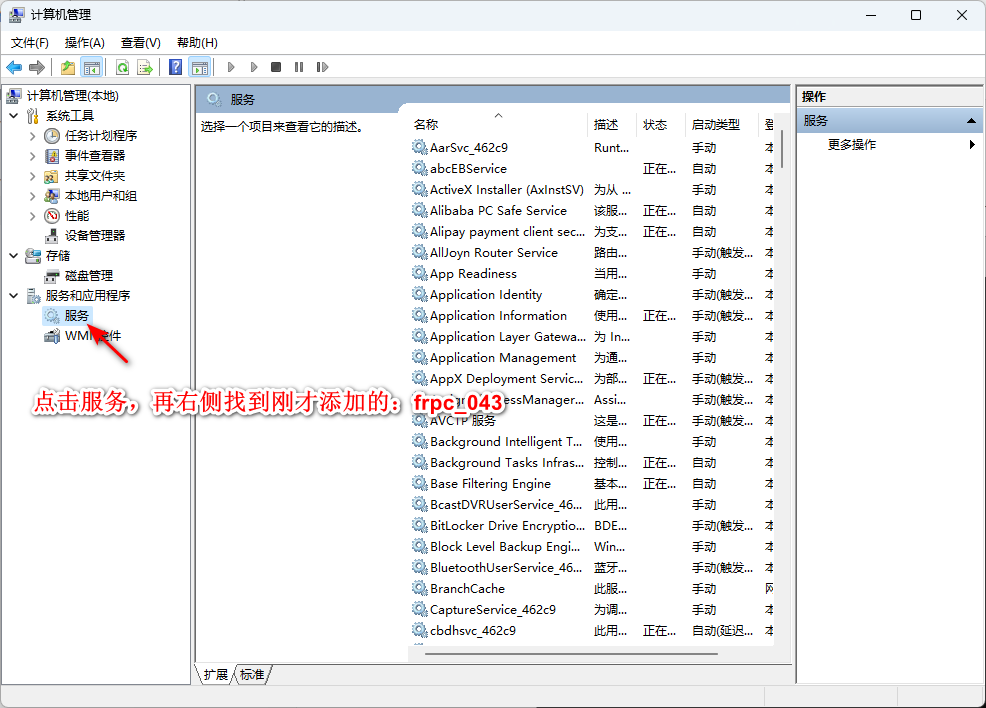Toggle the show/hide console tree icon
The image size is (986, 708).
(x=91, y=67)
